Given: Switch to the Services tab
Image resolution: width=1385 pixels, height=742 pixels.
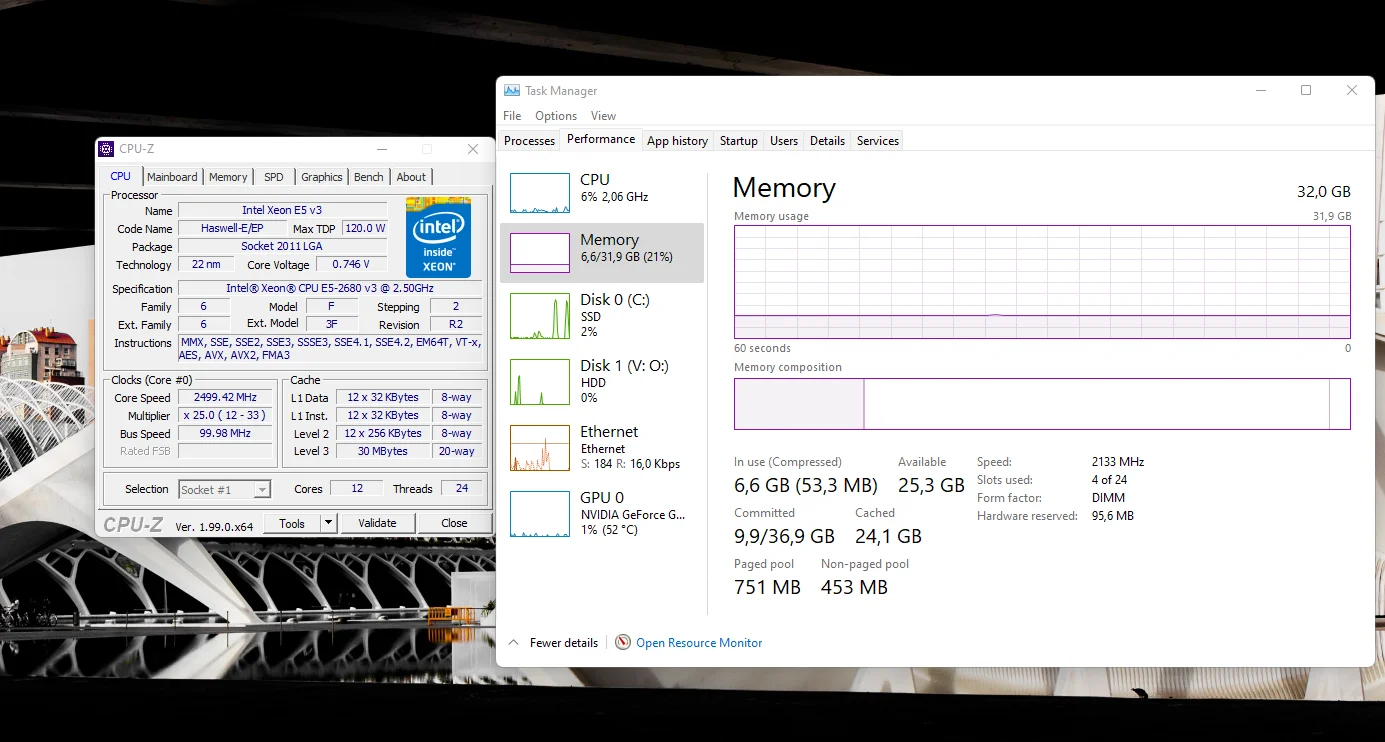Looking at the screenshot, I should coord(878,141).
